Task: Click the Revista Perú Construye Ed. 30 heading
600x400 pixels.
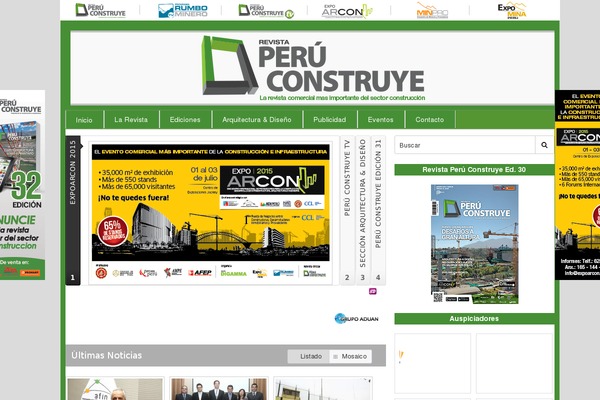Action: coord(474,170)
